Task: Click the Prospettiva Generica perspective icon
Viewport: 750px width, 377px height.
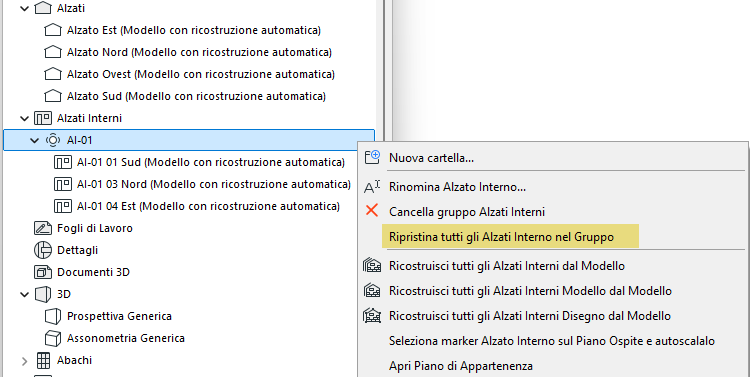Action: click(53, 316)
